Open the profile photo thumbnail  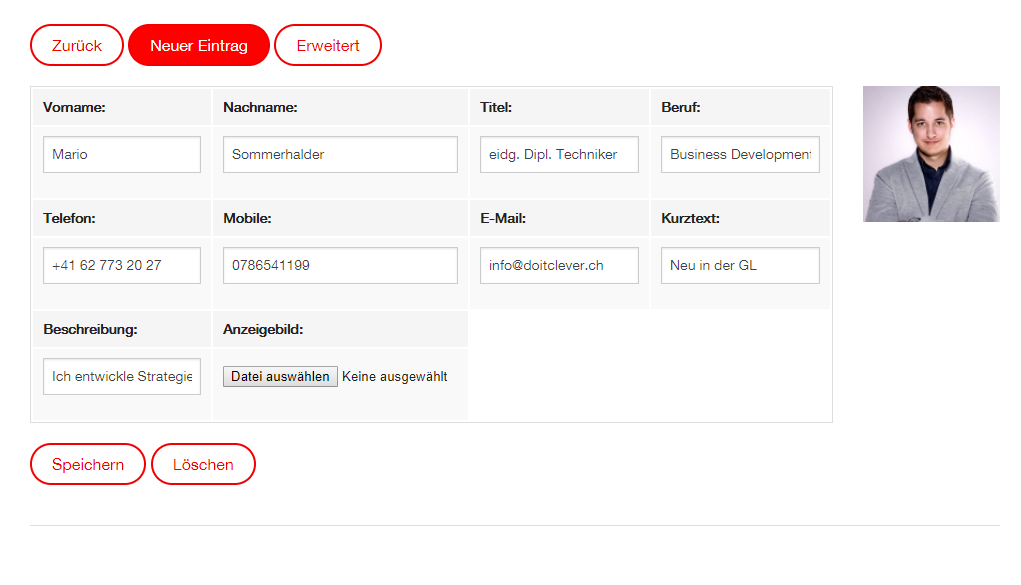[931, 154]
